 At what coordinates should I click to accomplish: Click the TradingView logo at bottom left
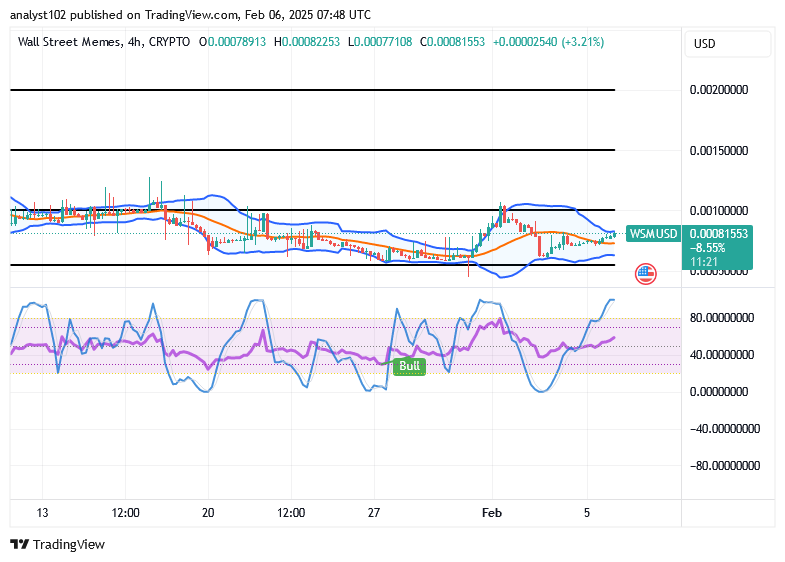click(x=58, y=544)
